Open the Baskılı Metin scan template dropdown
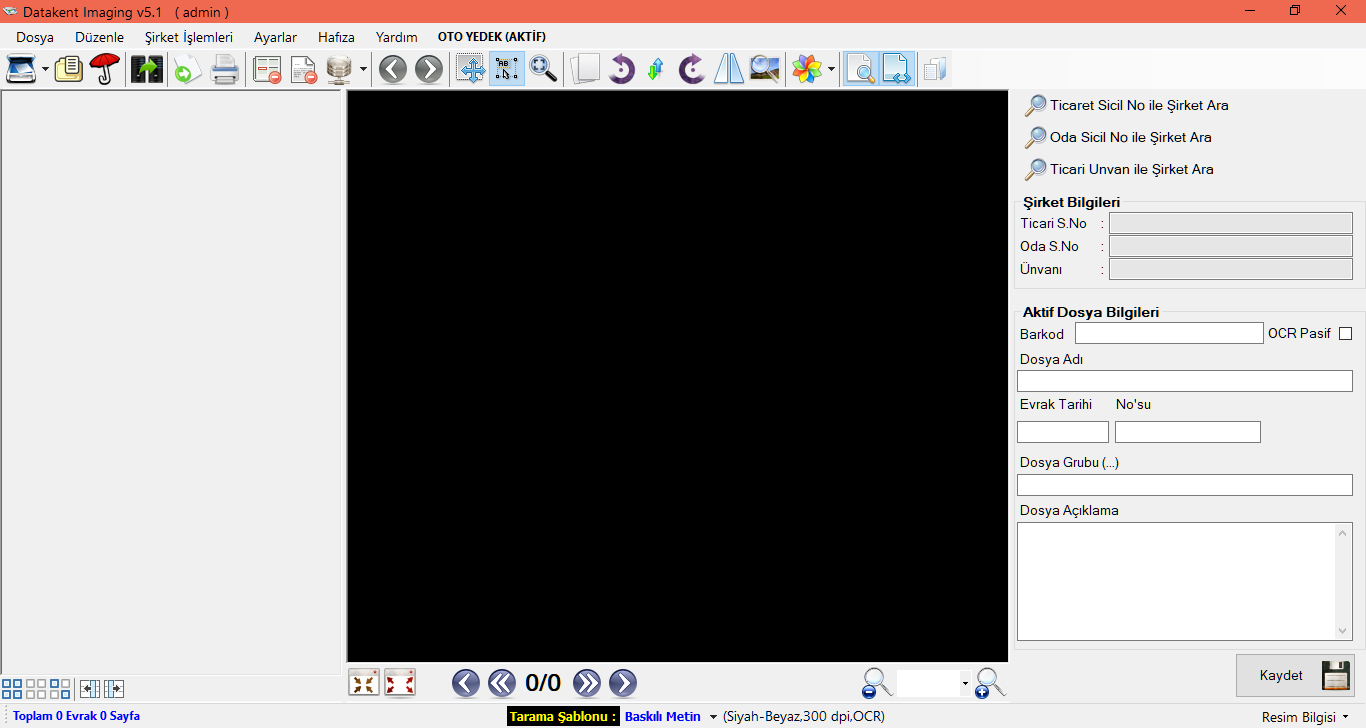Screen dimensions: 1366x728 click(713, 717)
